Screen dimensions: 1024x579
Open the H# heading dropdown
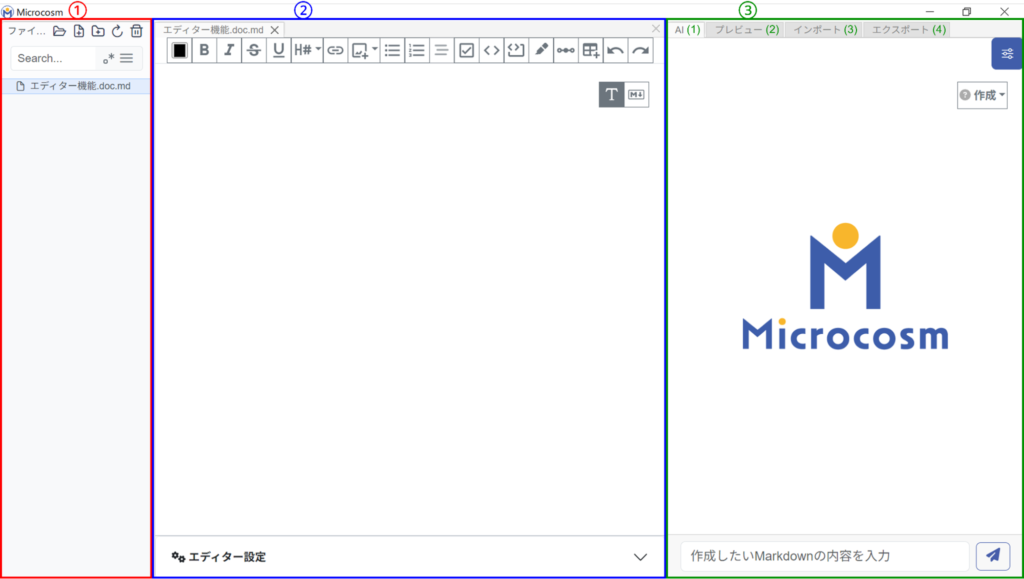tap(308, 50)
